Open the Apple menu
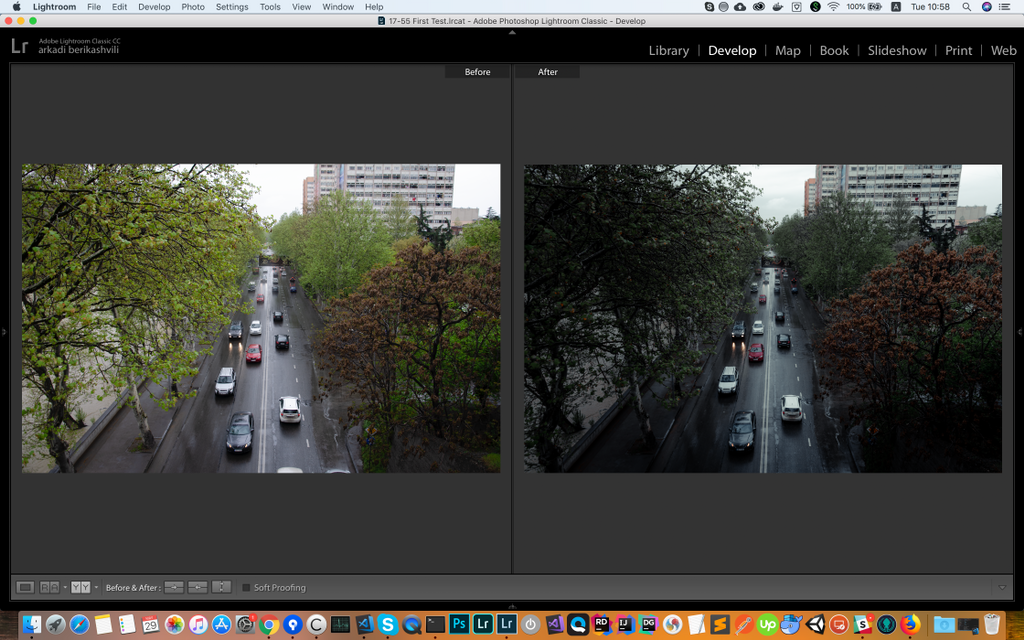 pyautogui.click(x=16, y=7)
